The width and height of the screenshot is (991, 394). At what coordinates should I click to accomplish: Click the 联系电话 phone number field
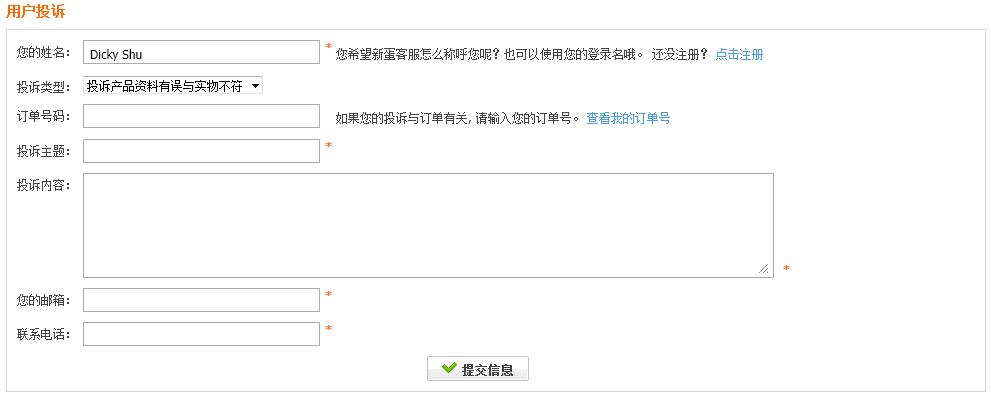pyautogui.click(x=202, y=334)
